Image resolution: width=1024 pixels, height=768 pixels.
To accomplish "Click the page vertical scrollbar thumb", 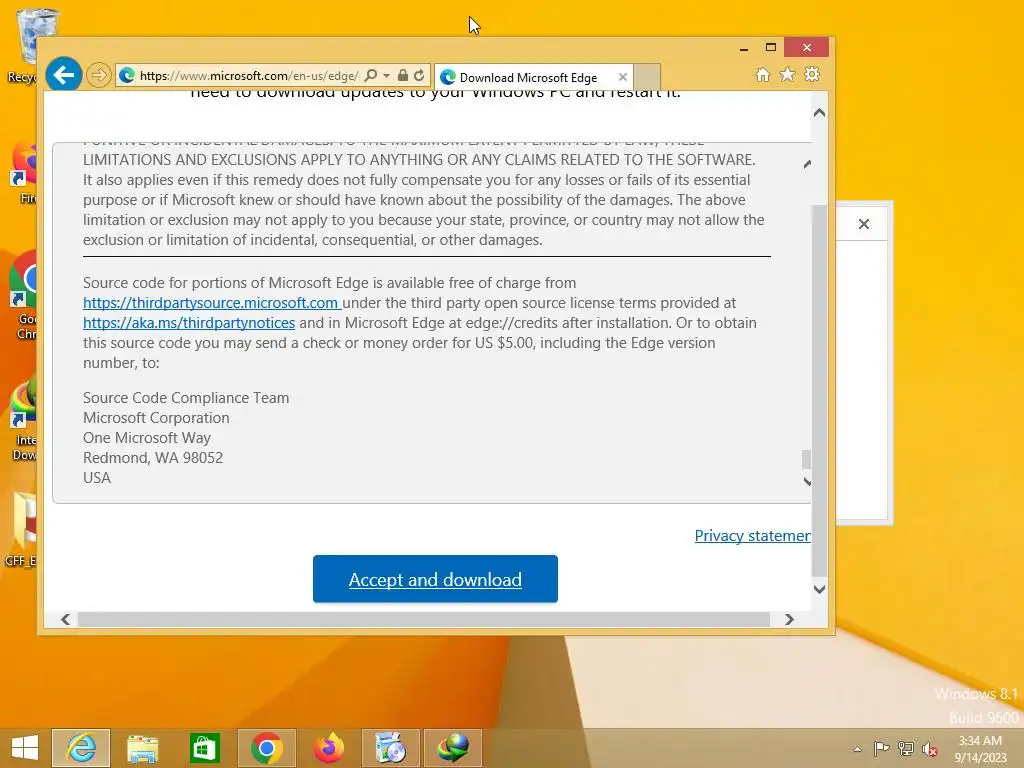I will 819,391.
